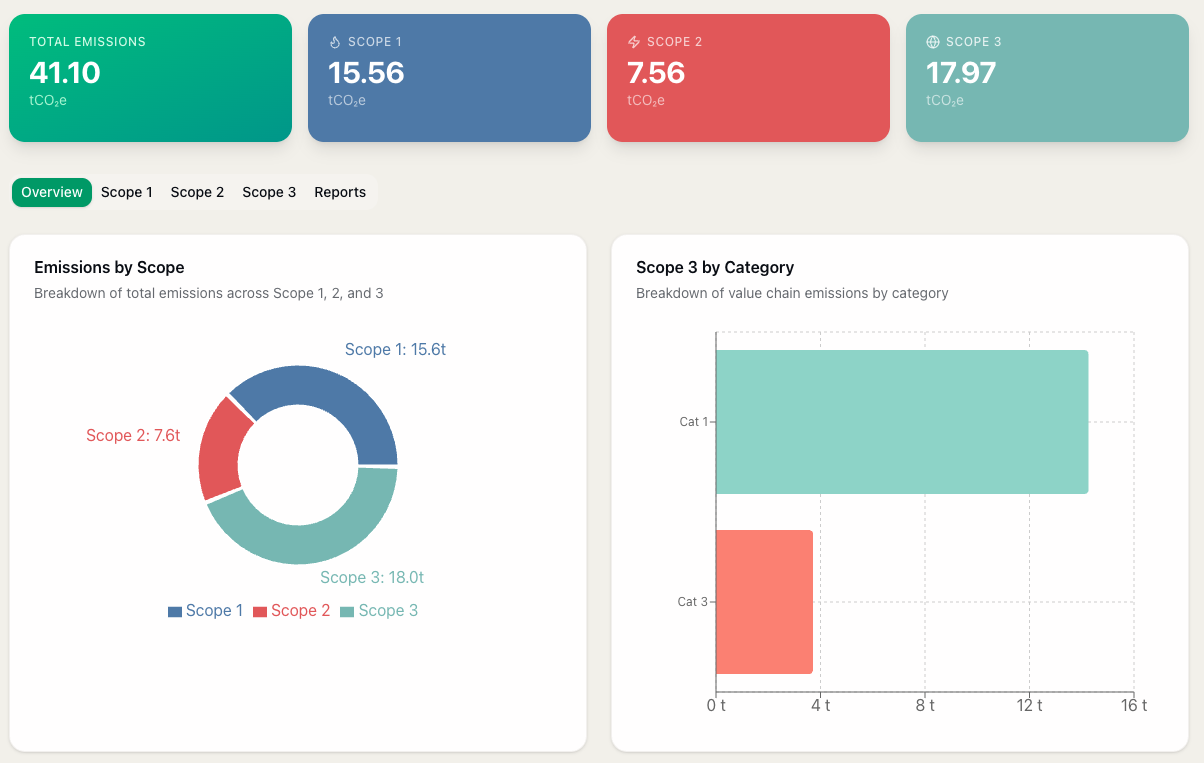Click the lightning bolt icon on Scope 2 card

click(x=634, y=42)
